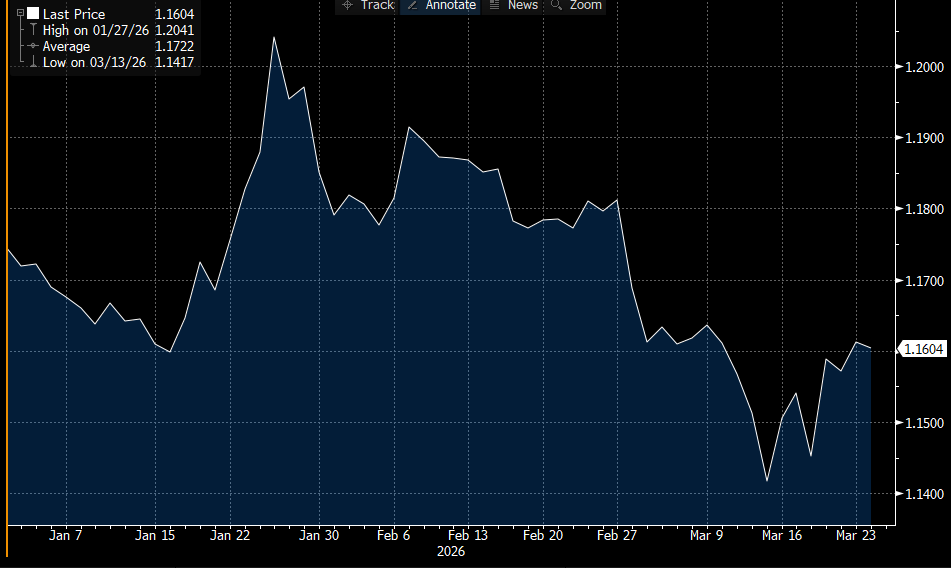Screen dimensions: 951x568
Task: Click the legend value 1.1417
Action: (175, 62)
